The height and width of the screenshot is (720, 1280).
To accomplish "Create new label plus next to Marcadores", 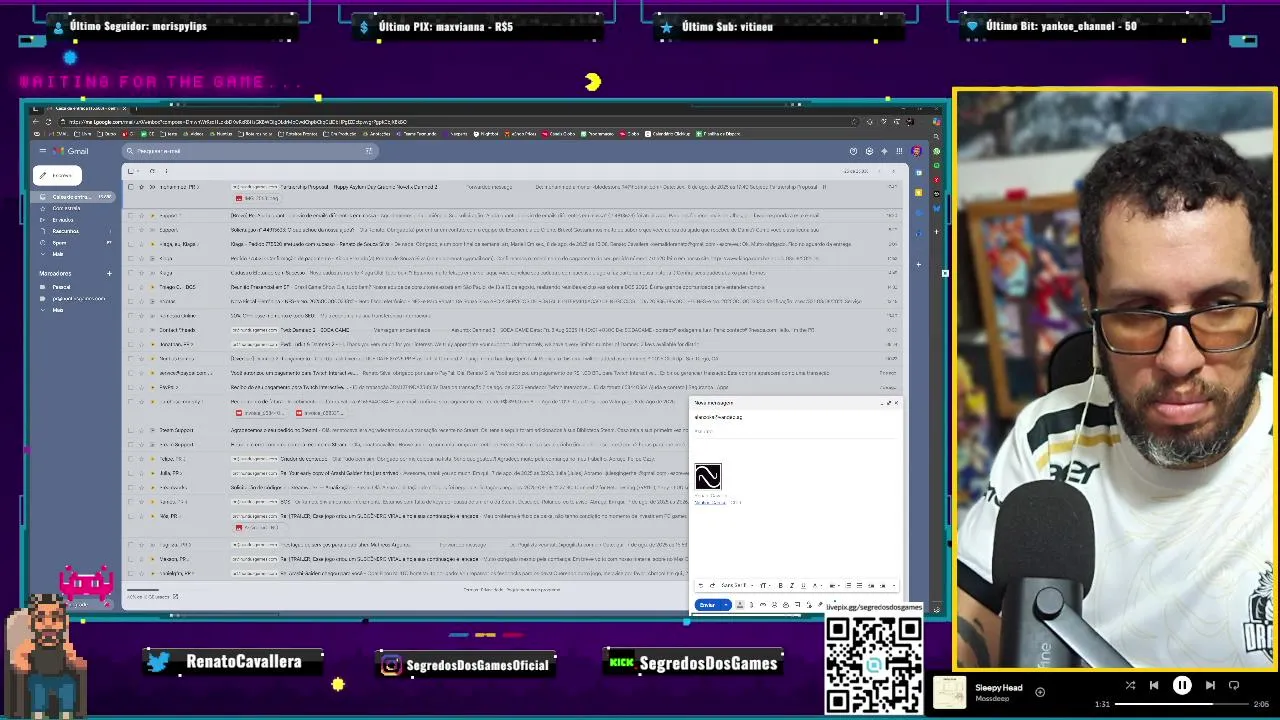I will pos(109,274).
